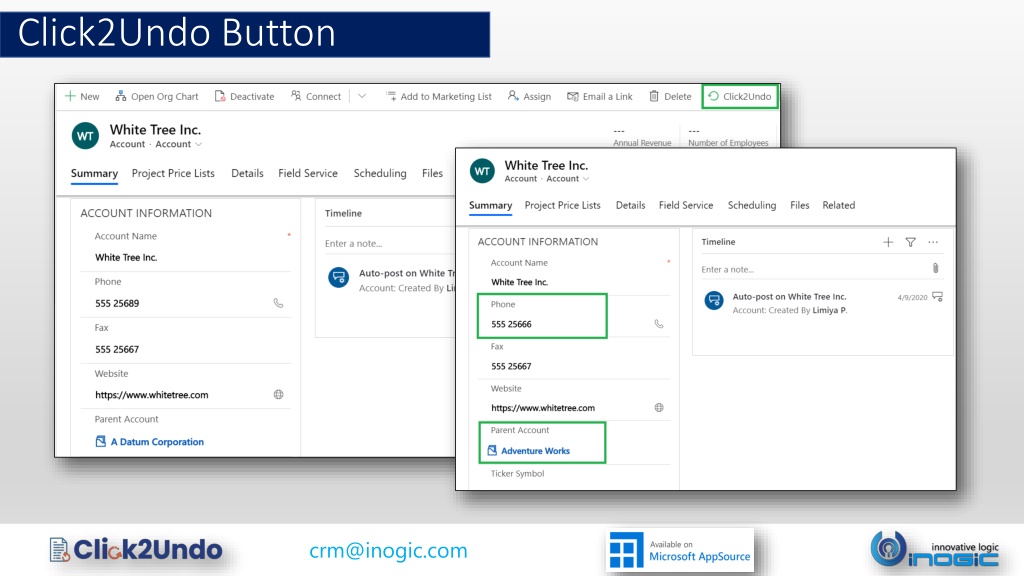Image resolution: width=1024 pixels, height=576 pixels.
Task: Click the Inogic logo in footer
Action: (x=935, y=549)
